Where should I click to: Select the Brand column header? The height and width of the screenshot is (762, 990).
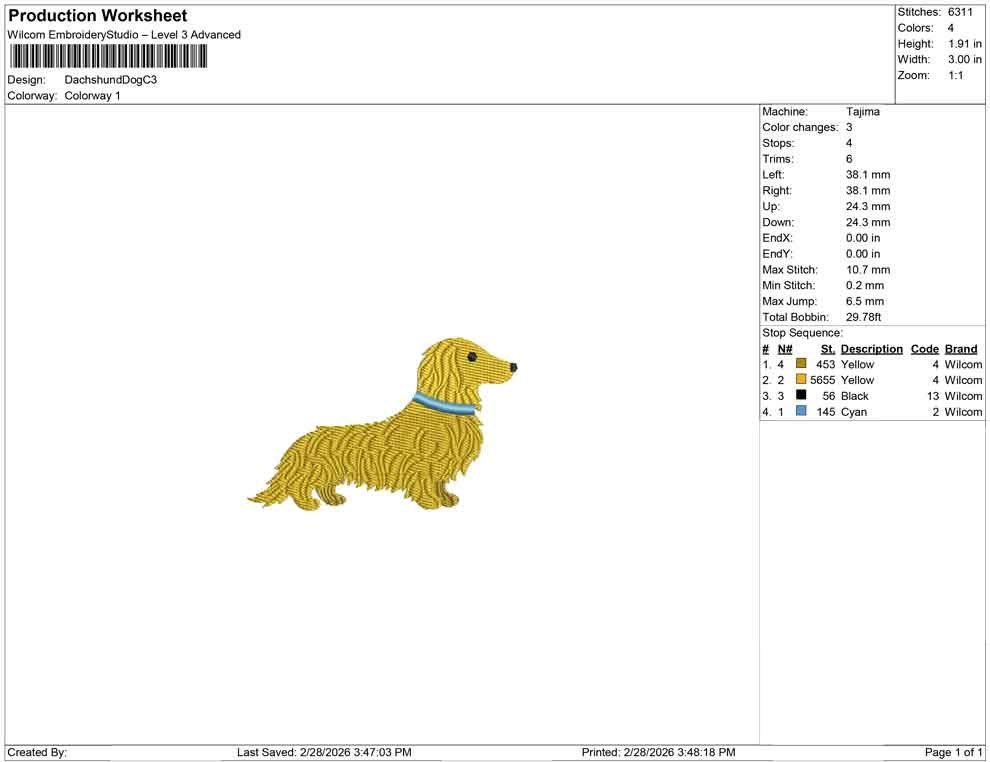tap(960, 348)
